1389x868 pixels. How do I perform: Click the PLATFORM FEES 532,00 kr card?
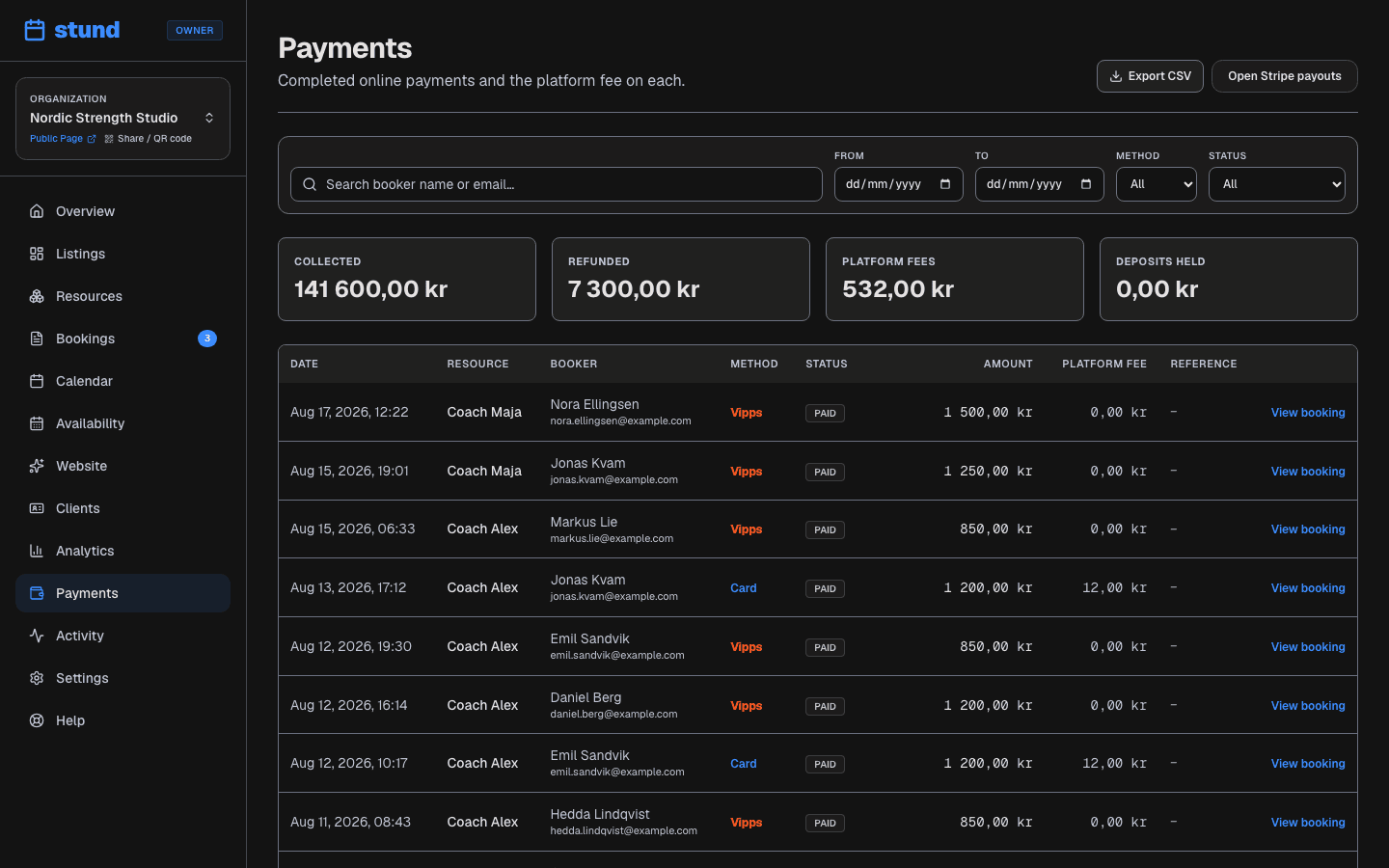[955, 279]
